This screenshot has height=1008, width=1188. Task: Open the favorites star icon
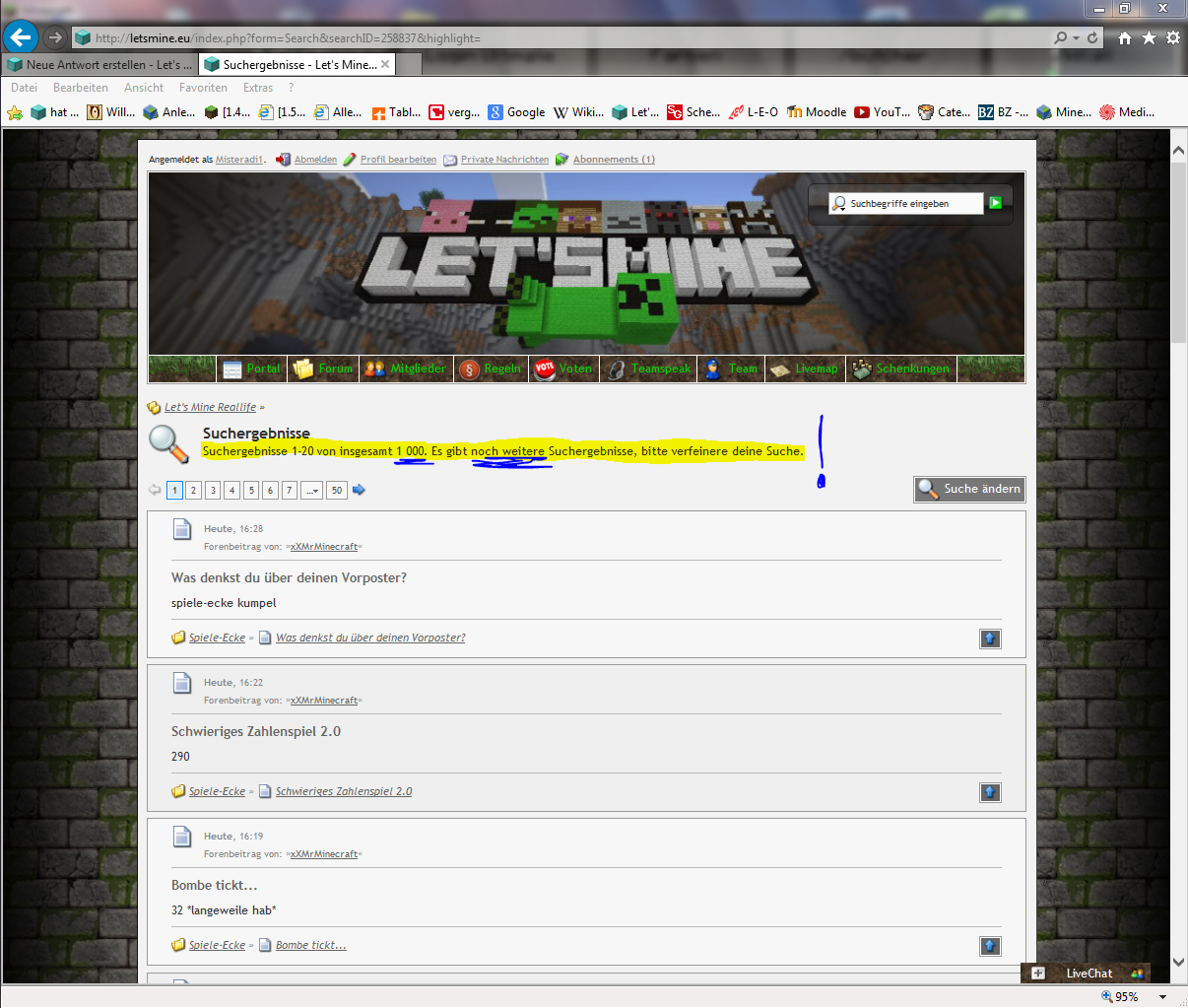pyautogui.click(x=1149, y=37)
